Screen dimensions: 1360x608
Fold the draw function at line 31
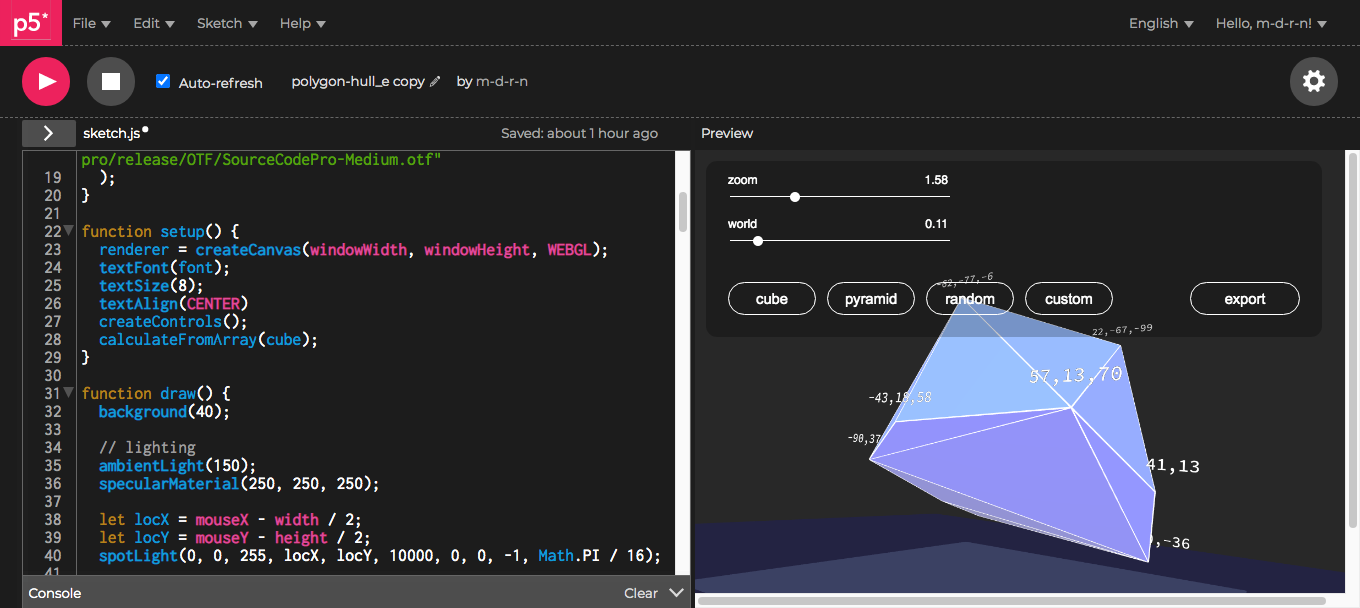[x=69, y=393]
